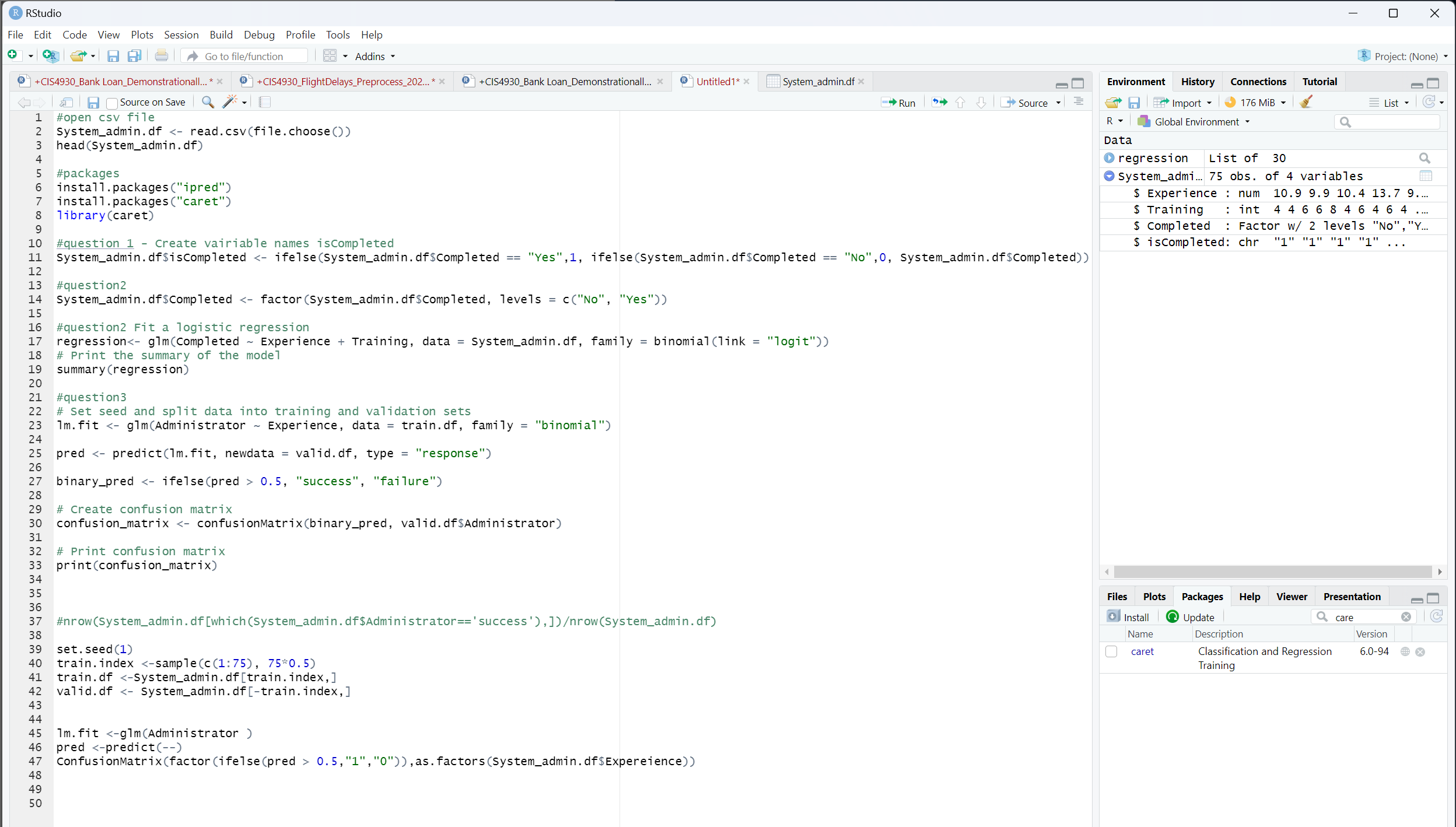Switch to the History tab
This screenshot has height=827, width=1456.
coord(1197,81)
